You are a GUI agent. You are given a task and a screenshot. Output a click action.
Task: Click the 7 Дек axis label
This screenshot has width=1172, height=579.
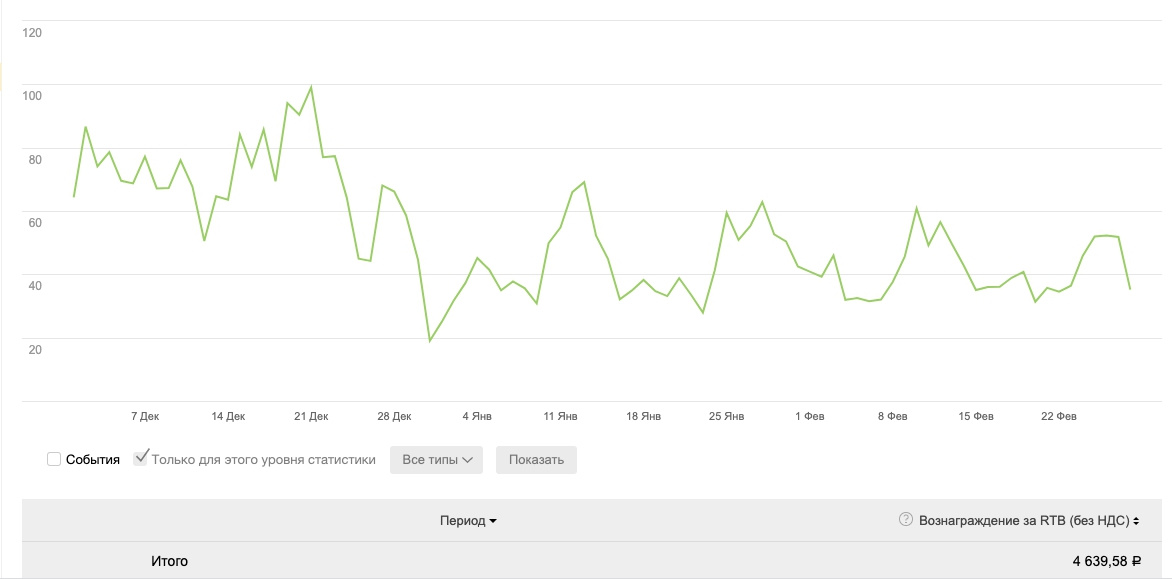pos(145,416)
